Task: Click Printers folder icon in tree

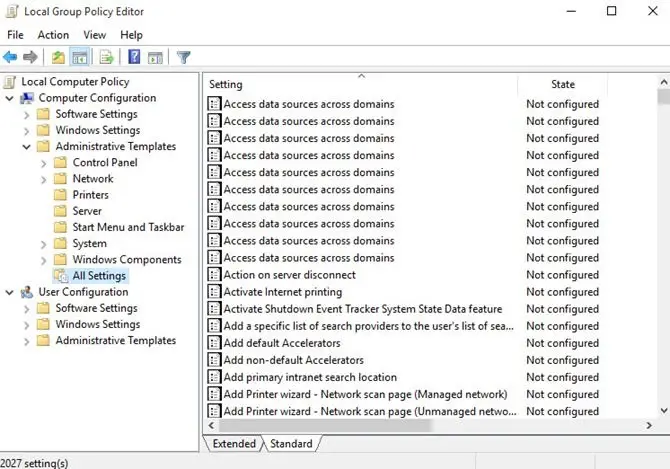Action: (61, 195)
